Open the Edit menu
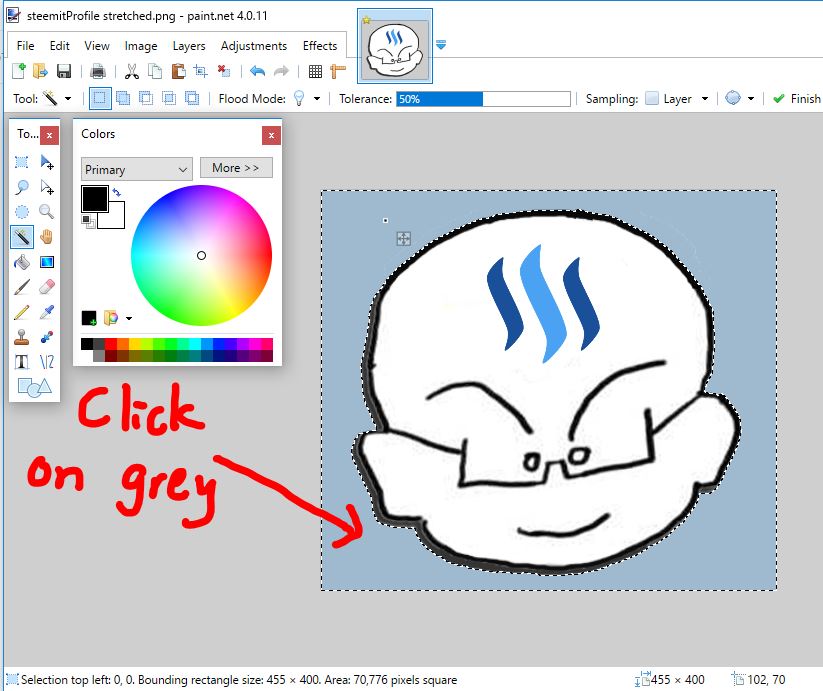The image size is (823, 691). coord(59,46)
